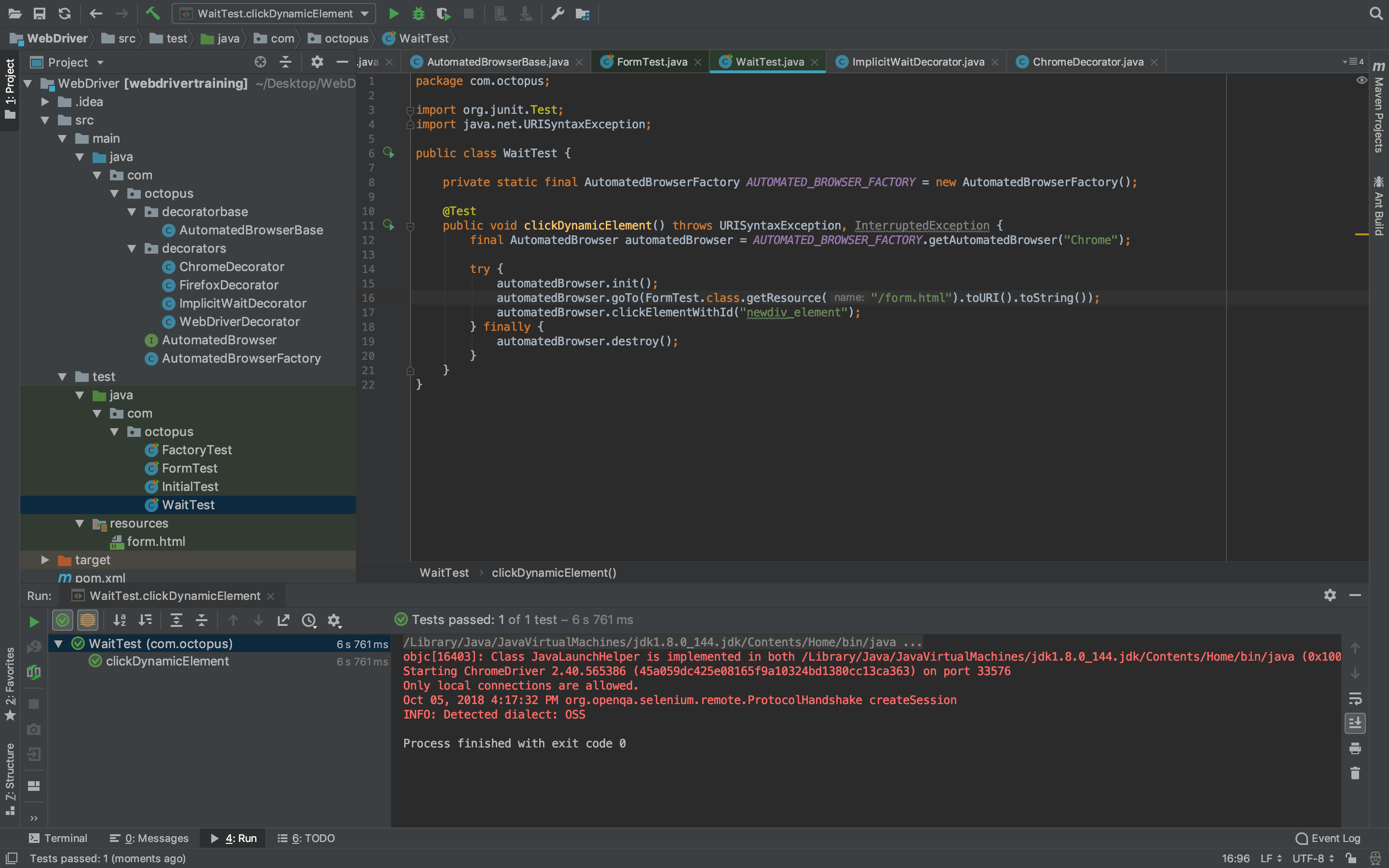Image resolution: width=1389 pixels, height=868 pixels.
Task: Open the WaitTest.clickDynamicElement run configuration dropdown
Action: (274, 13)
